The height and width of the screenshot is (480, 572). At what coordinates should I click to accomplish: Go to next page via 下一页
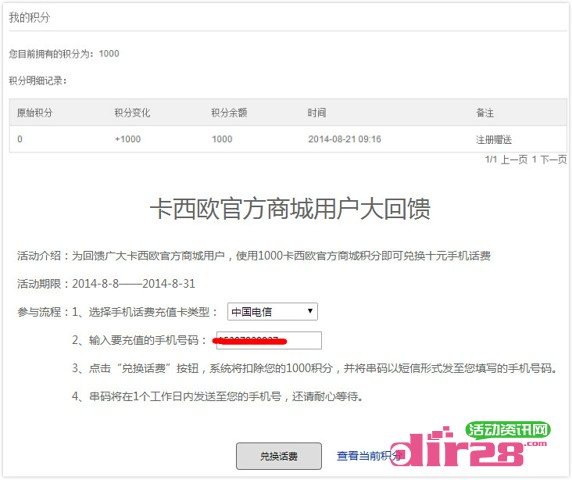553,159
